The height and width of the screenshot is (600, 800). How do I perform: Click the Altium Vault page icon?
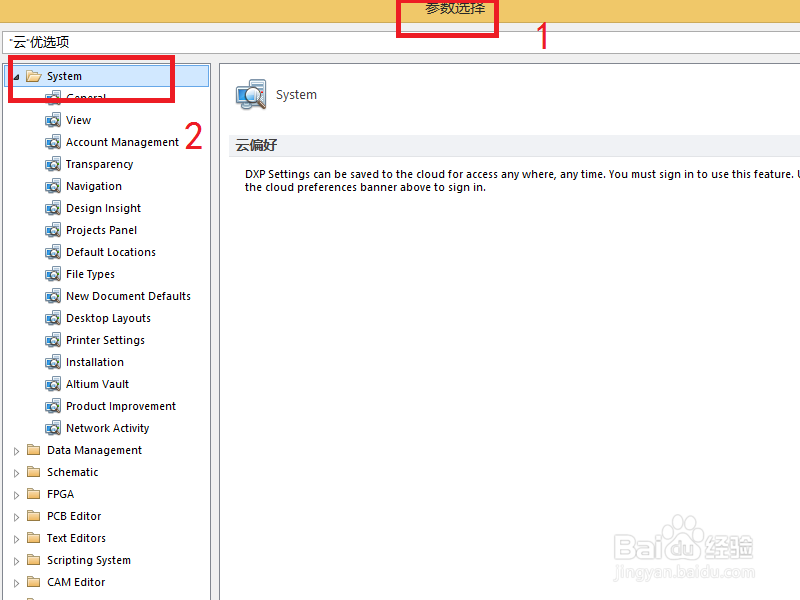53,384
